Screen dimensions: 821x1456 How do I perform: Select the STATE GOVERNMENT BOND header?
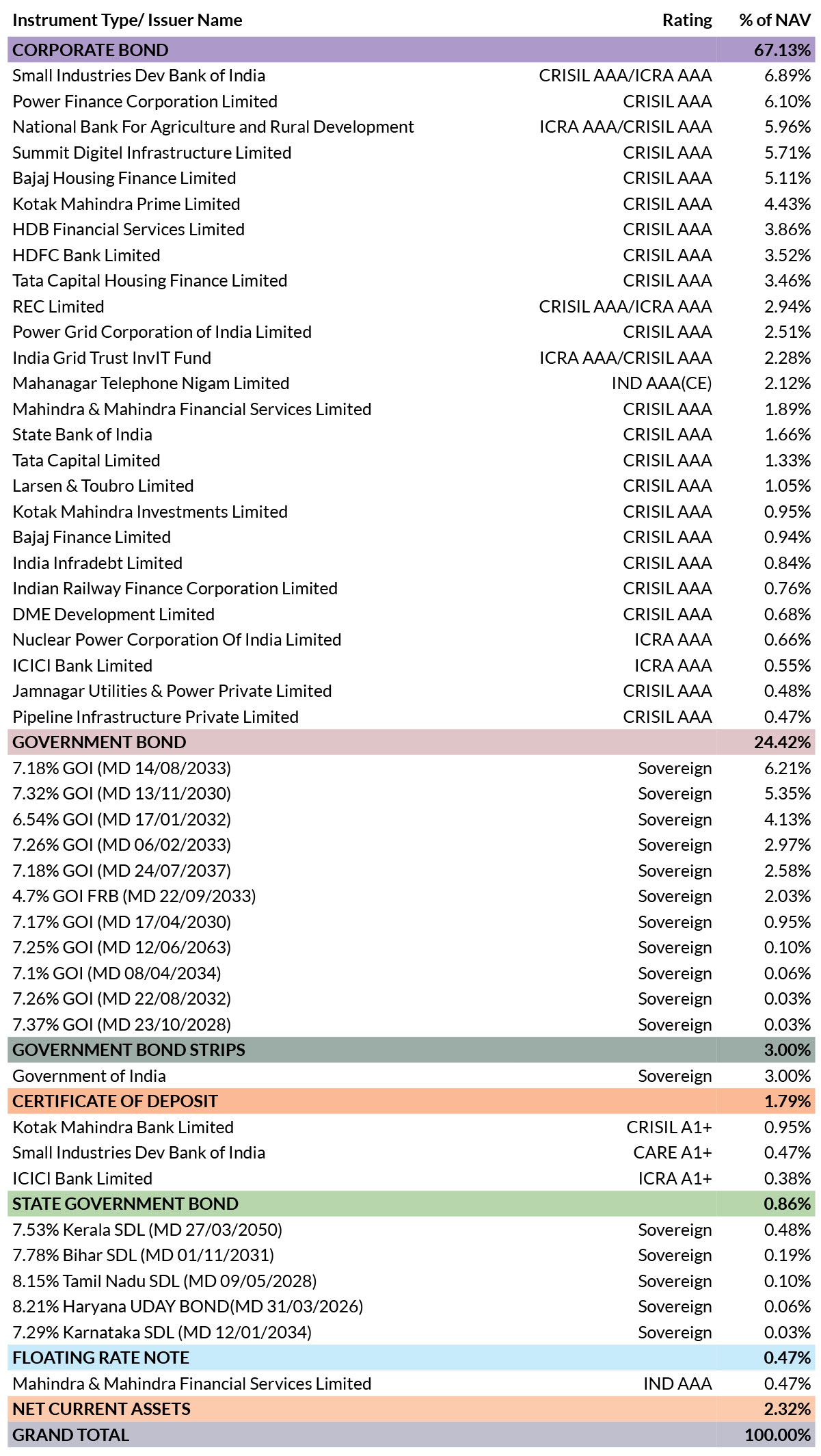[x=411, y=1204]
